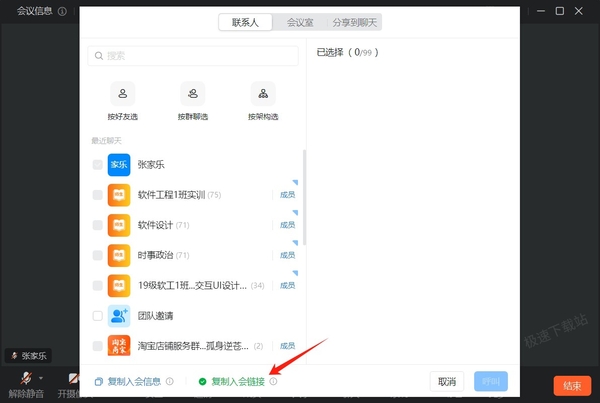
Task: Tick checkbox for 团队邀请
Action: pyautogui.click(x=98, y=316)
